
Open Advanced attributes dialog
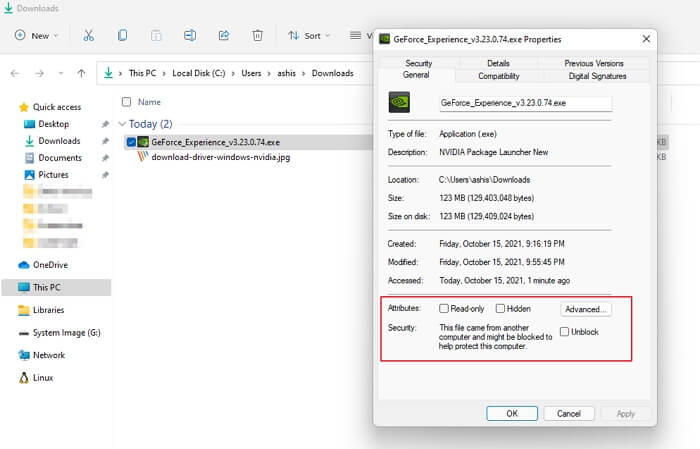(586, 309)
